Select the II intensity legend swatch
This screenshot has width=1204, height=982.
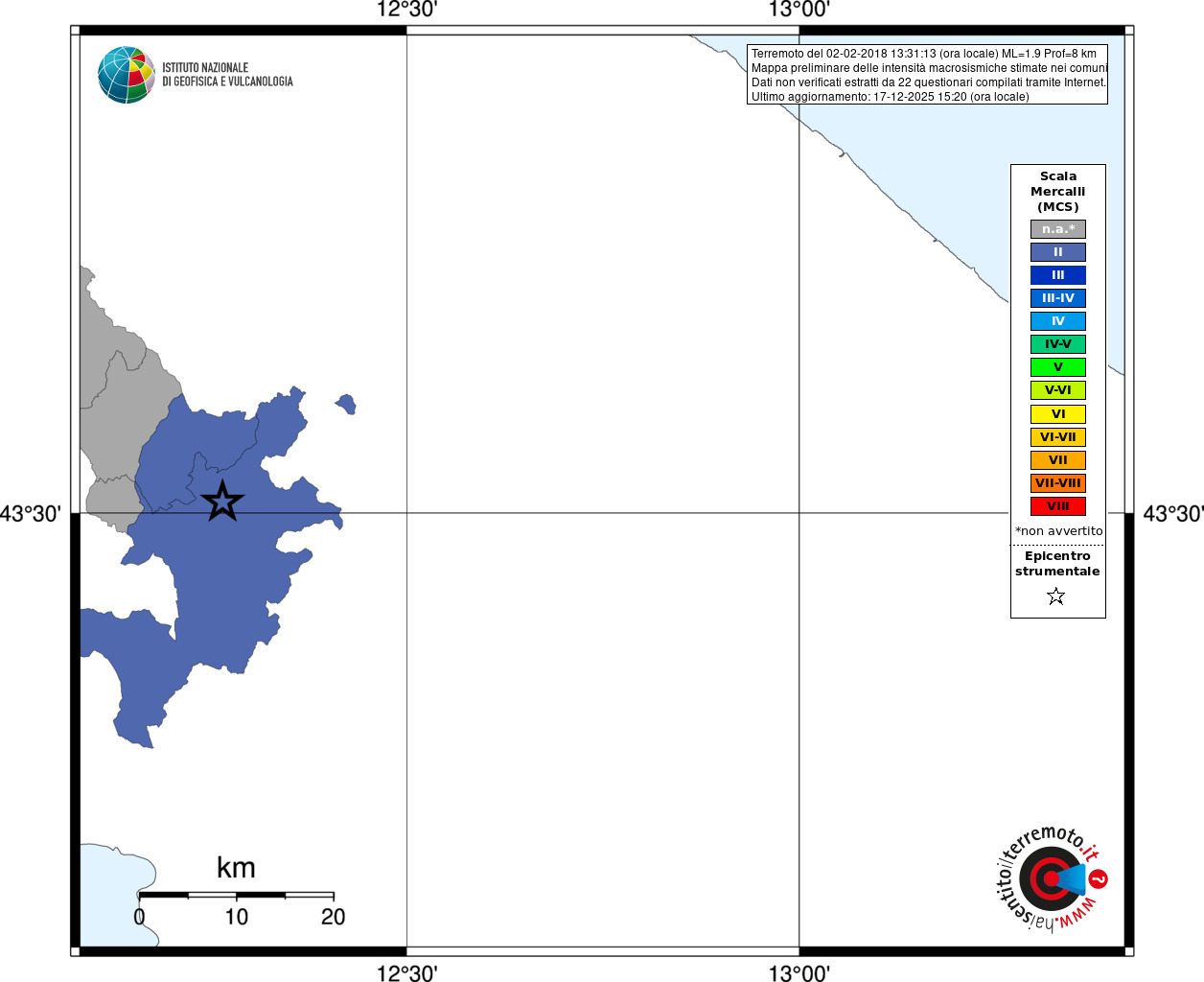[1058, 252]
